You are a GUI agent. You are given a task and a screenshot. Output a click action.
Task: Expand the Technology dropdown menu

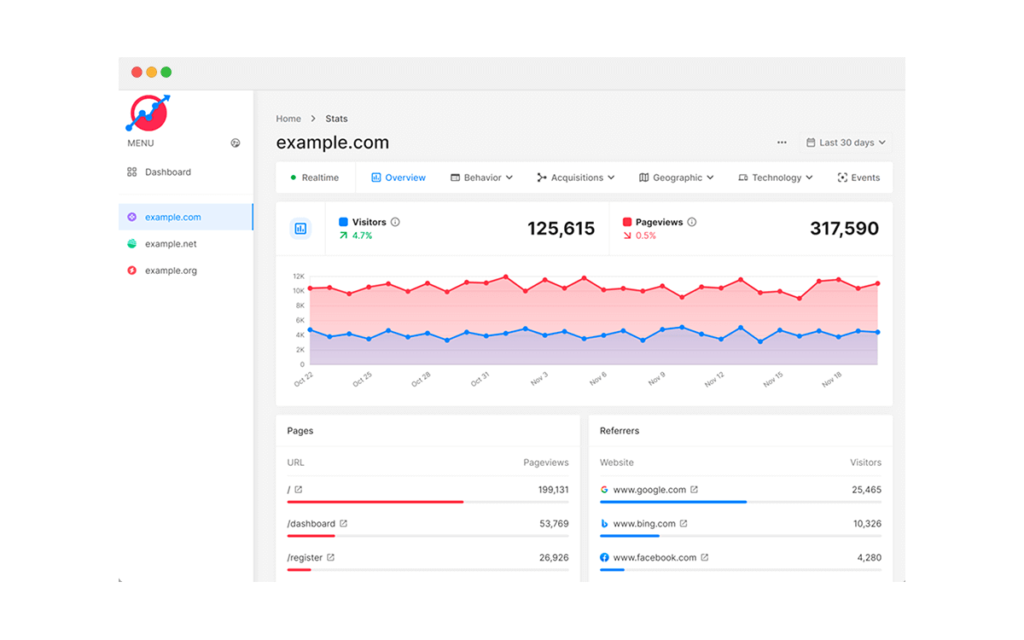tap(776, 178)
